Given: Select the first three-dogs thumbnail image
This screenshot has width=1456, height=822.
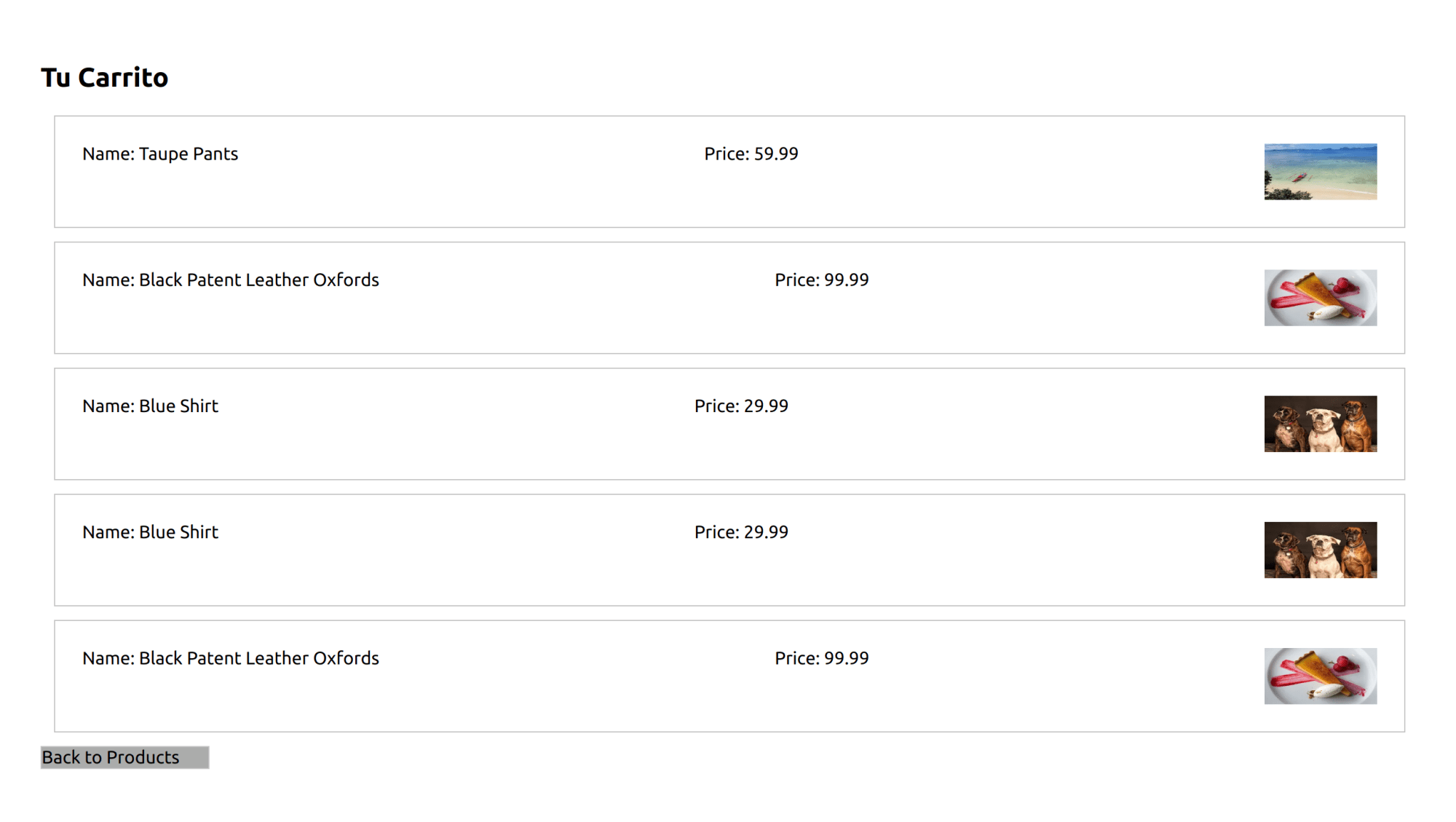Looking at the screenshot, I should point(1320,424).
